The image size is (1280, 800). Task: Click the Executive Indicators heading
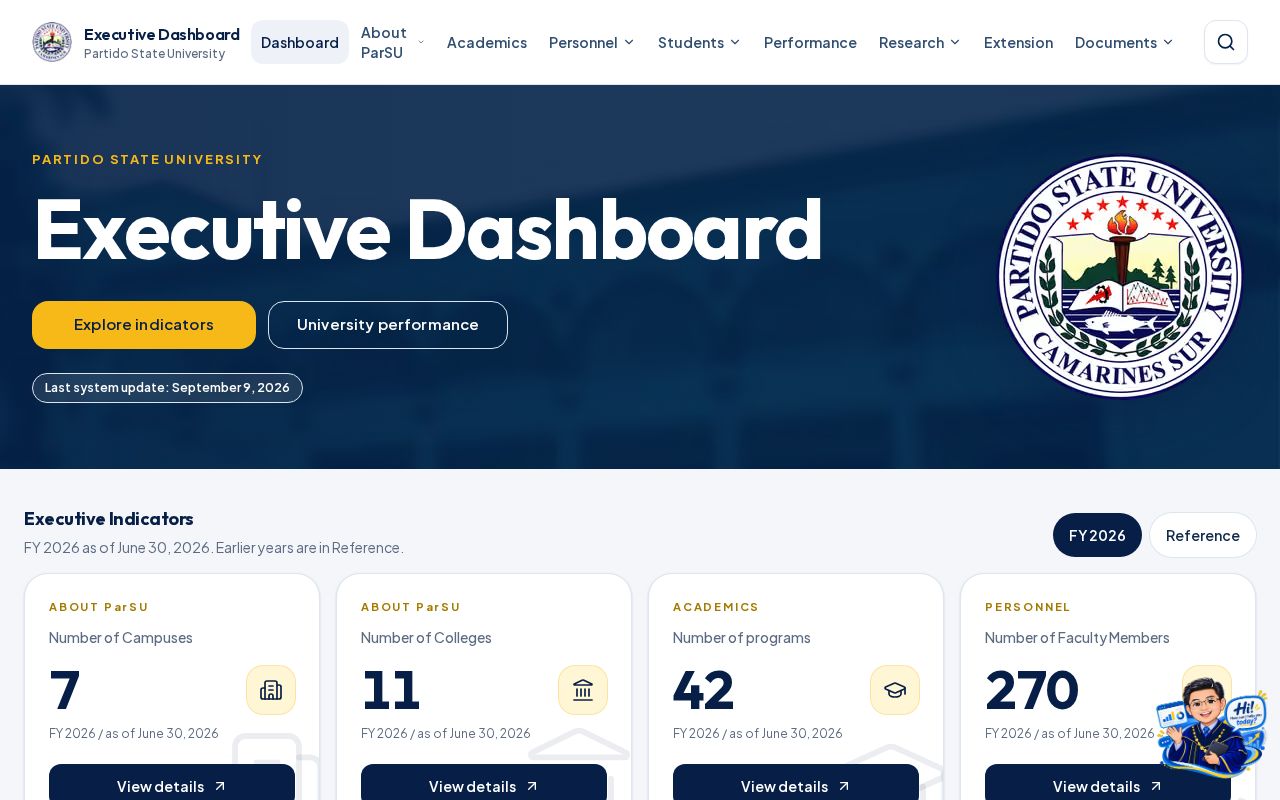pos(109,519)
